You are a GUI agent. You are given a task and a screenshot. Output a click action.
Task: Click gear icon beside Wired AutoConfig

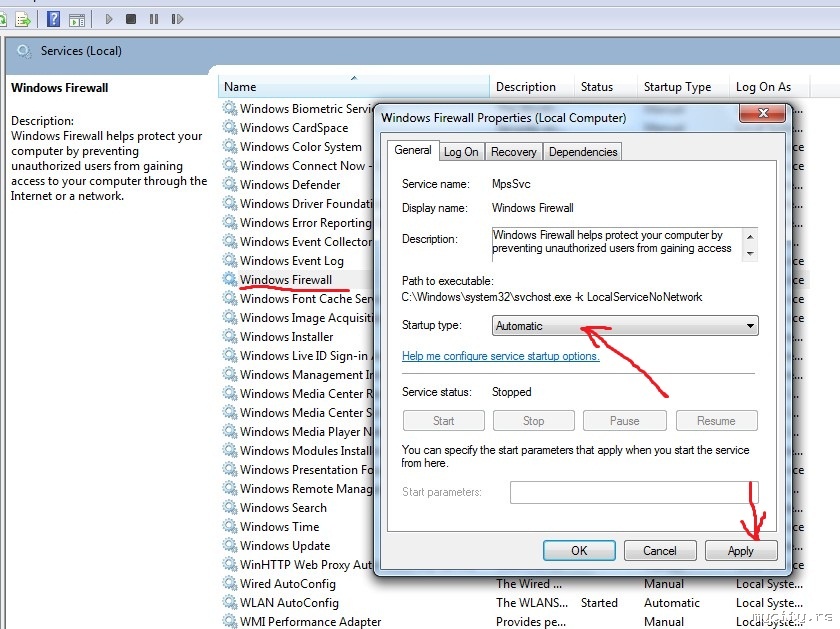pyautogui.click(x=230, y=583)
